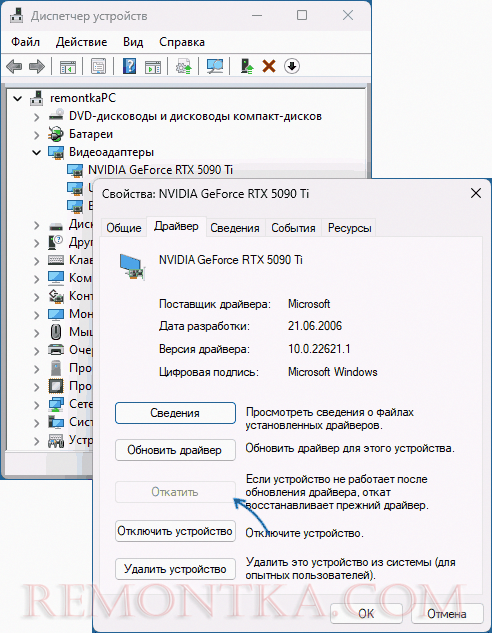Collapse the remontkaPC root node
Image resolution: width=492 pixels, height=633 pixels.
(18, 98)
